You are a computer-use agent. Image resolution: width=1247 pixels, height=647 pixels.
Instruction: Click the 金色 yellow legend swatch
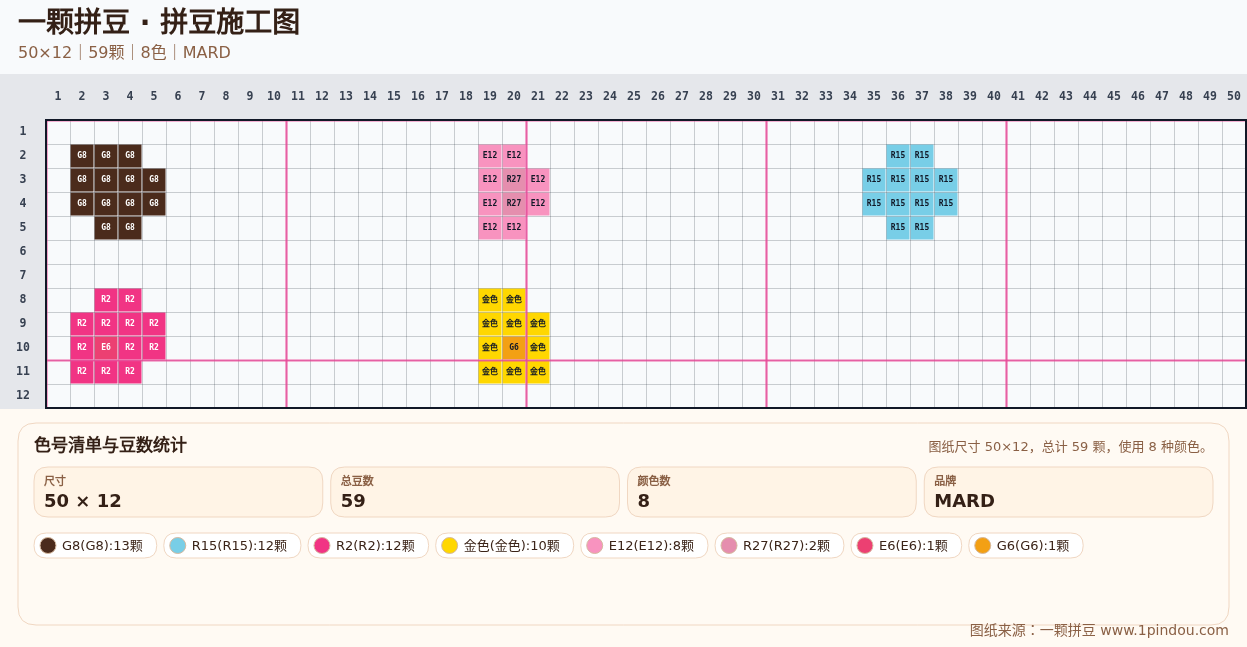[450, 546]
